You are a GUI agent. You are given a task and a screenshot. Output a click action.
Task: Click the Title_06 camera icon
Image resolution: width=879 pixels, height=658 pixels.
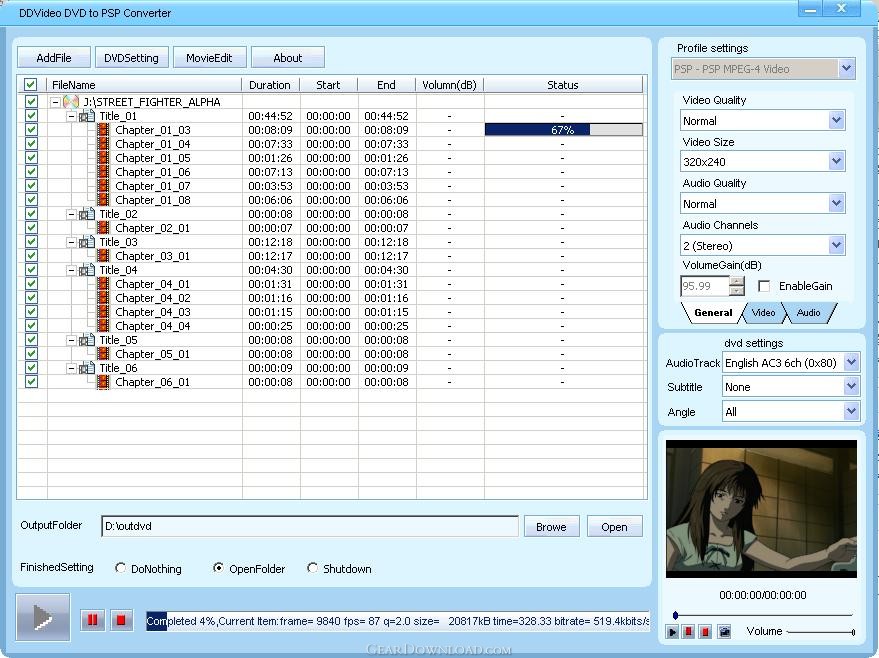click(x=87, y=368)
